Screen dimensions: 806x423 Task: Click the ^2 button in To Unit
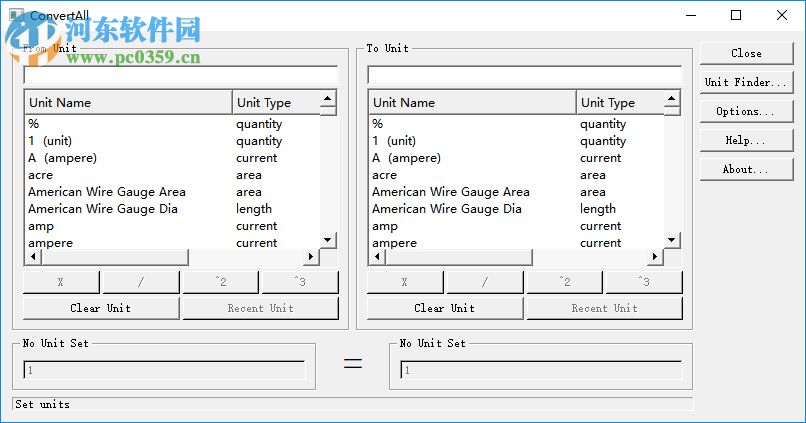pos(564,282)
